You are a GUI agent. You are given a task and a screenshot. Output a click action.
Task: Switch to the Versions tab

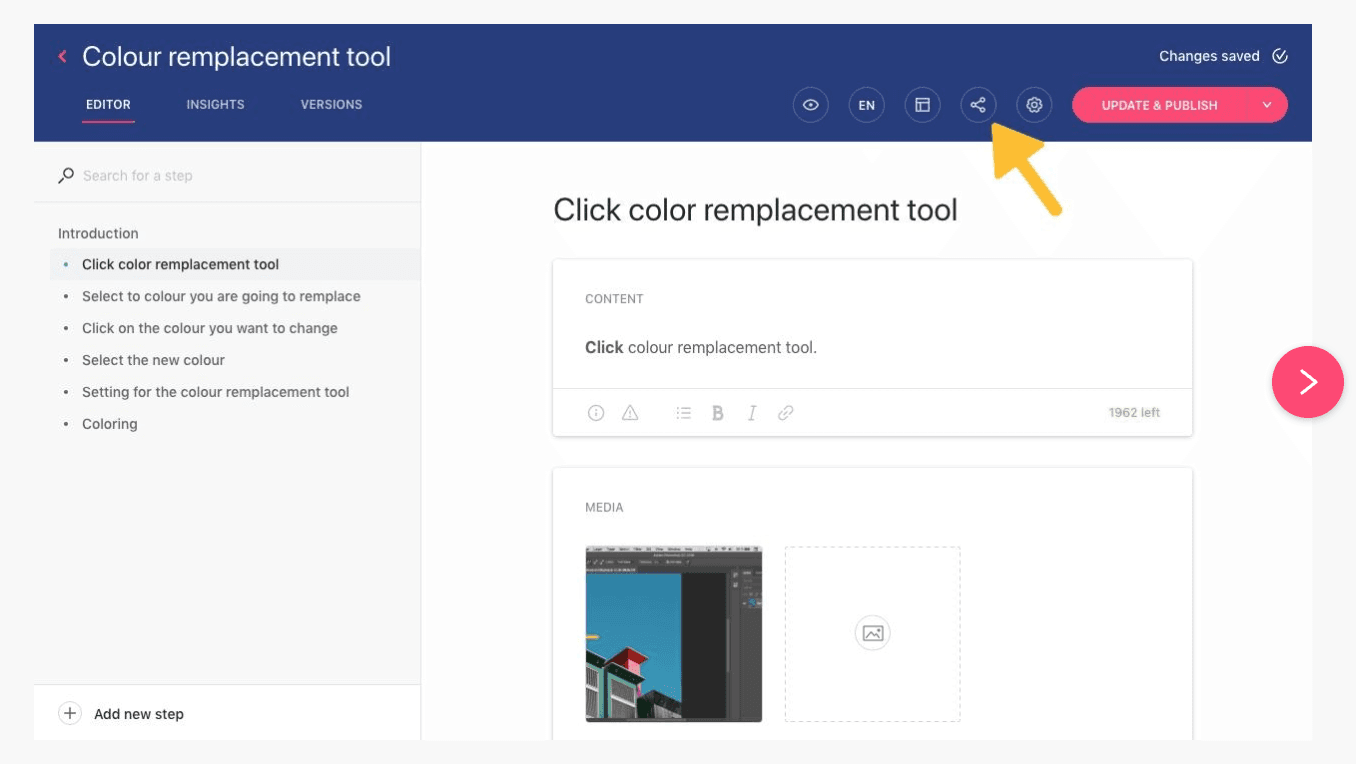(x=331, y=104)
